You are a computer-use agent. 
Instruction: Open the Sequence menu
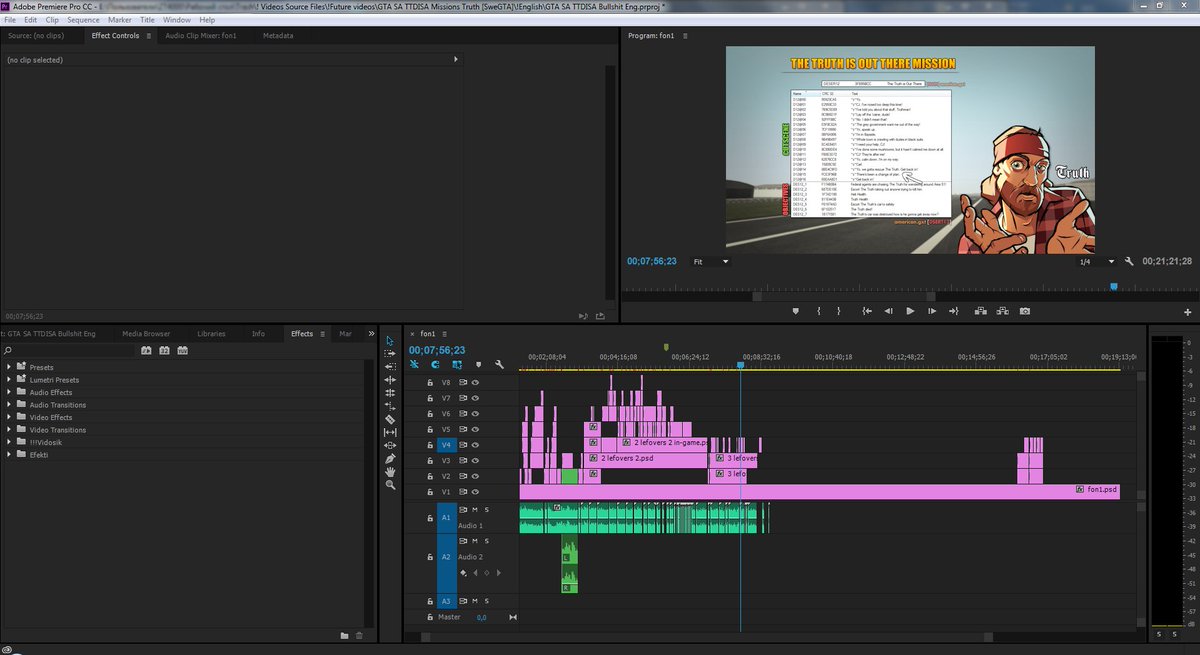tap(83, 20)
